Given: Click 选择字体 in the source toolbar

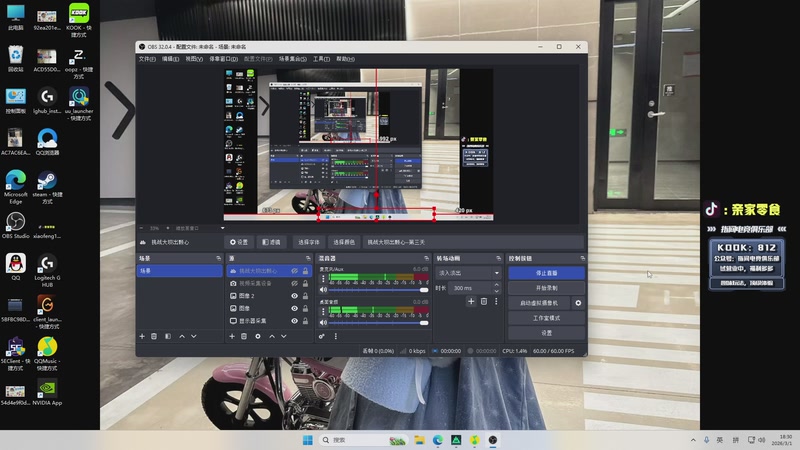Looking at the screenshot, I should point(308,242).
